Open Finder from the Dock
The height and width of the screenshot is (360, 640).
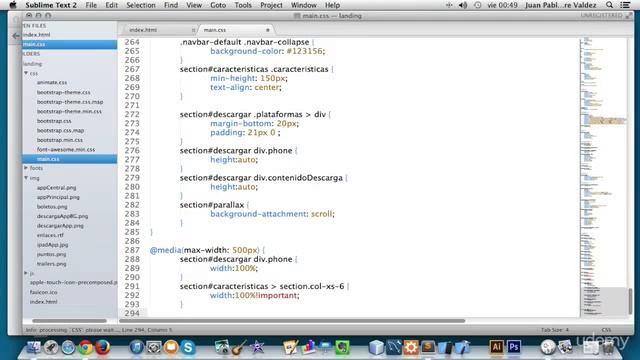33,347
